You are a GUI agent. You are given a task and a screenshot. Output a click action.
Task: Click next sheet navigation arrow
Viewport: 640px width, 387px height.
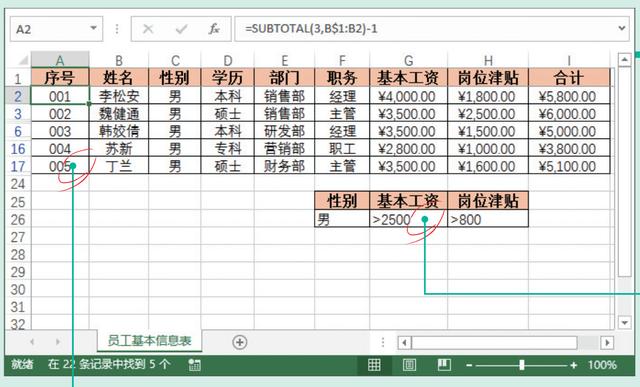(58, 342)
